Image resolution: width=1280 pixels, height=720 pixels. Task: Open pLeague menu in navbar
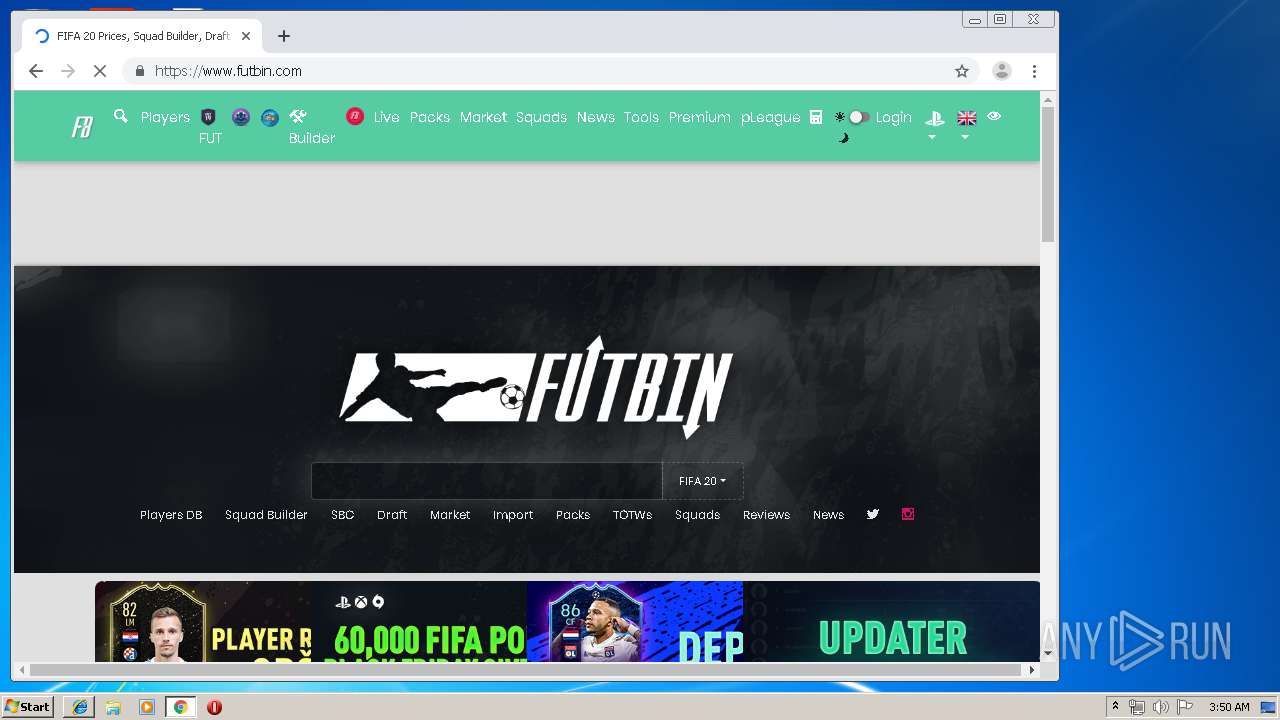coord(770,117)
